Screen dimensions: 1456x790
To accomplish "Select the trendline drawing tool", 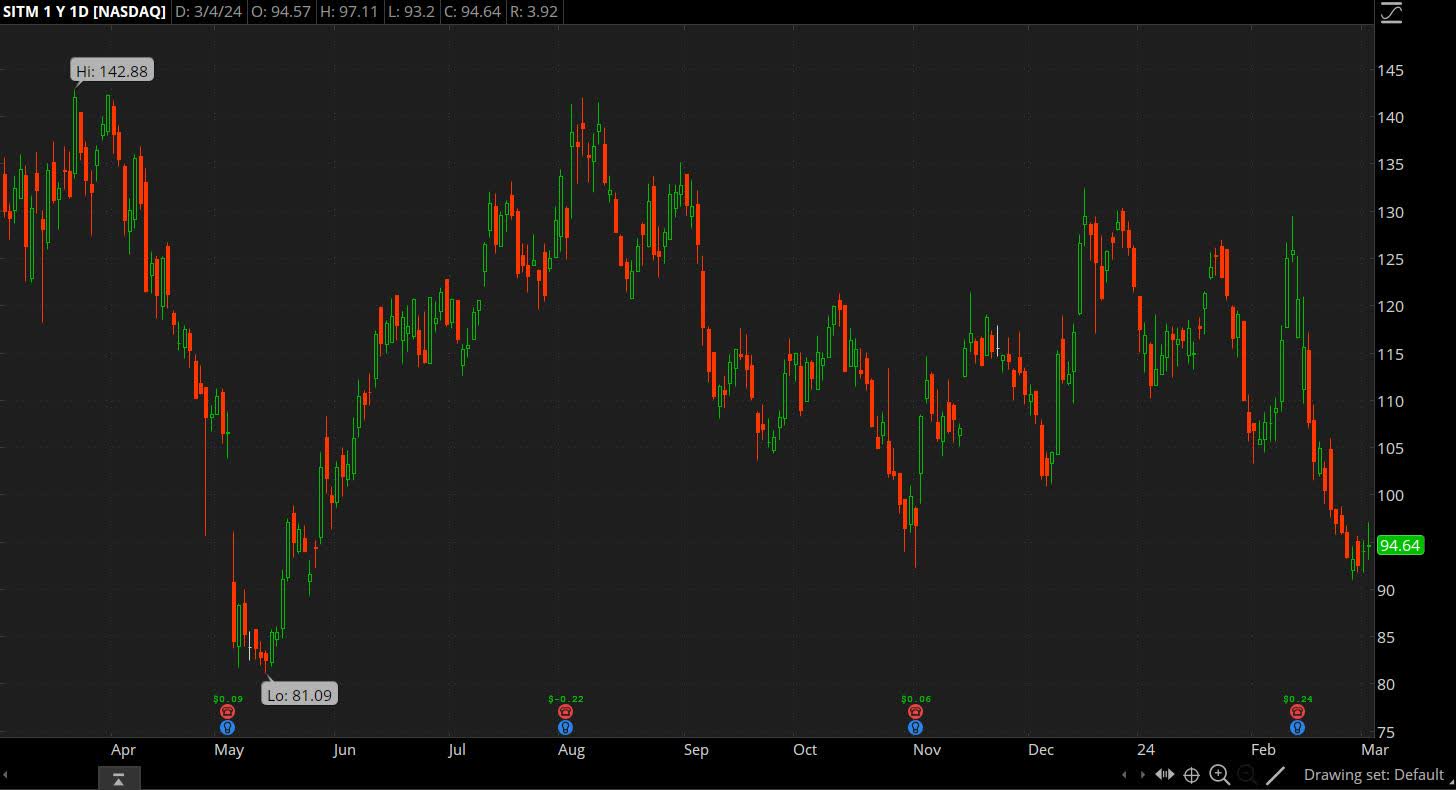I will point(1275,775).
